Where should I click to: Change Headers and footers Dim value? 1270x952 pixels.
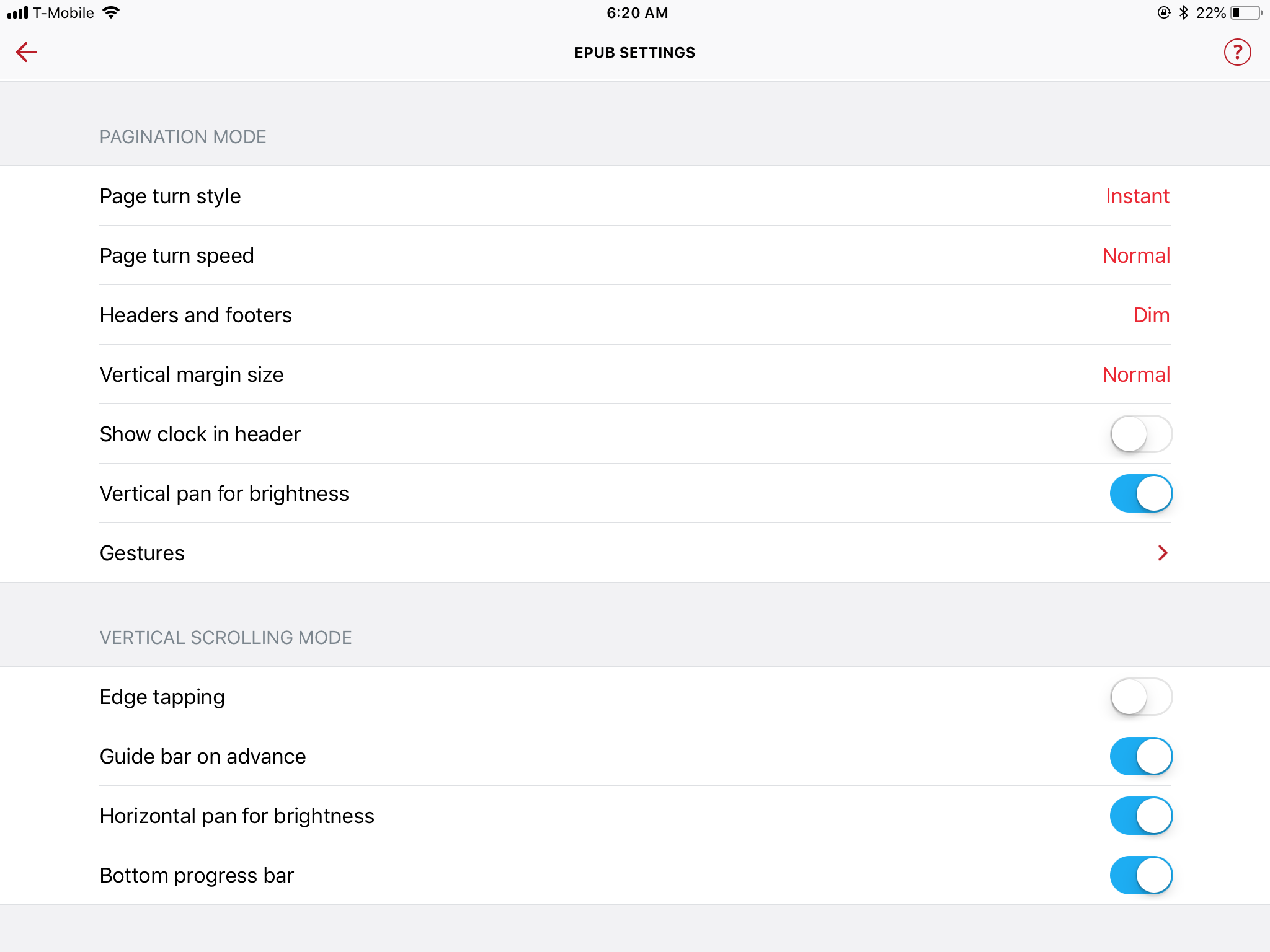(x=1151, y=315)
